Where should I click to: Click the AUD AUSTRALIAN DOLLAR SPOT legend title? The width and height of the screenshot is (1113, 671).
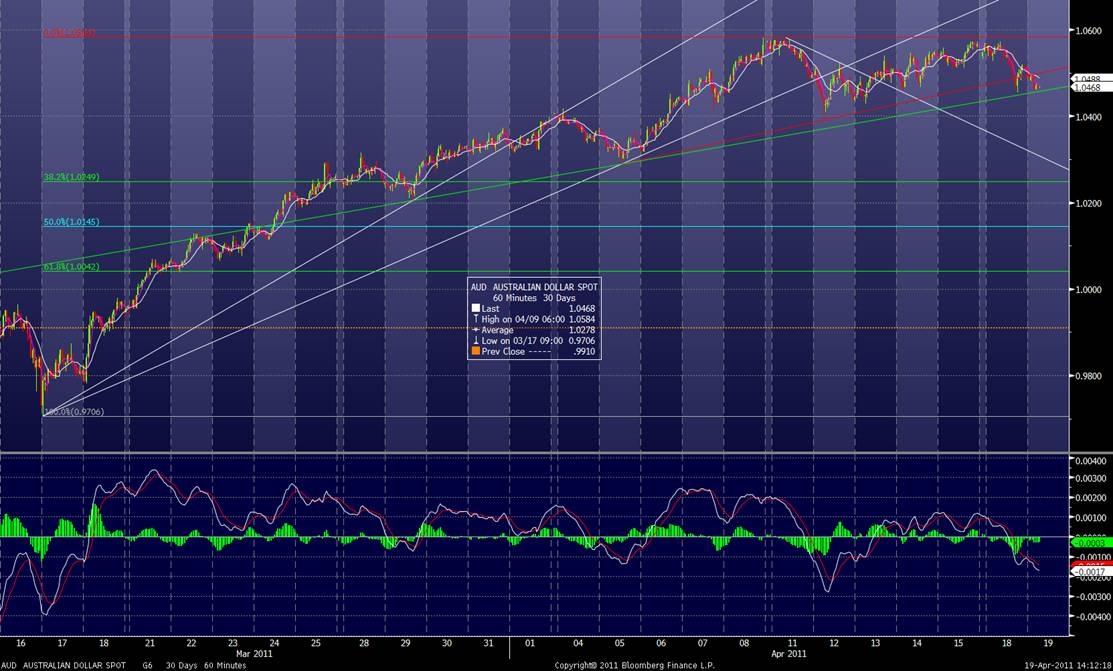pos(534,287)
